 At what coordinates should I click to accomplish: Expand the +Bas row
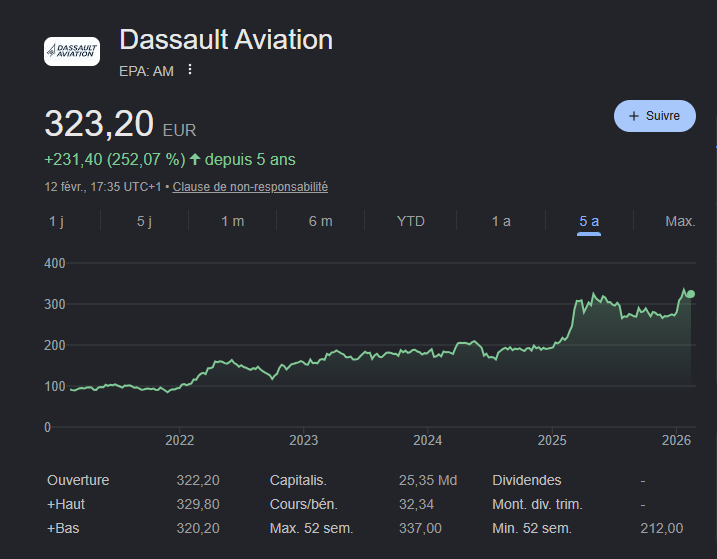[x=65, y=528]
